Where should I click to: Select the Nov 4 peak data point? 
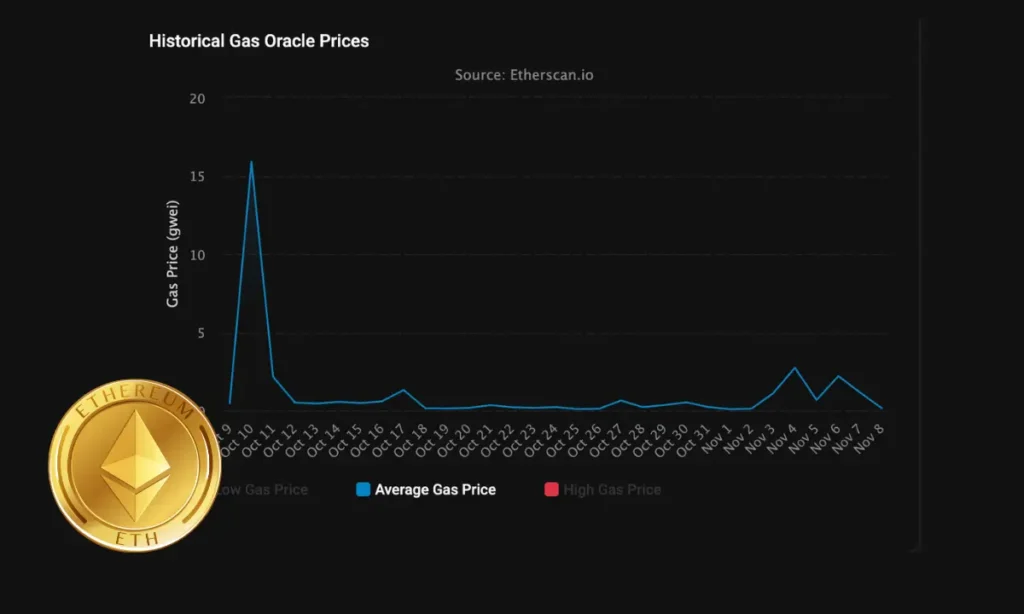point(795,368)
